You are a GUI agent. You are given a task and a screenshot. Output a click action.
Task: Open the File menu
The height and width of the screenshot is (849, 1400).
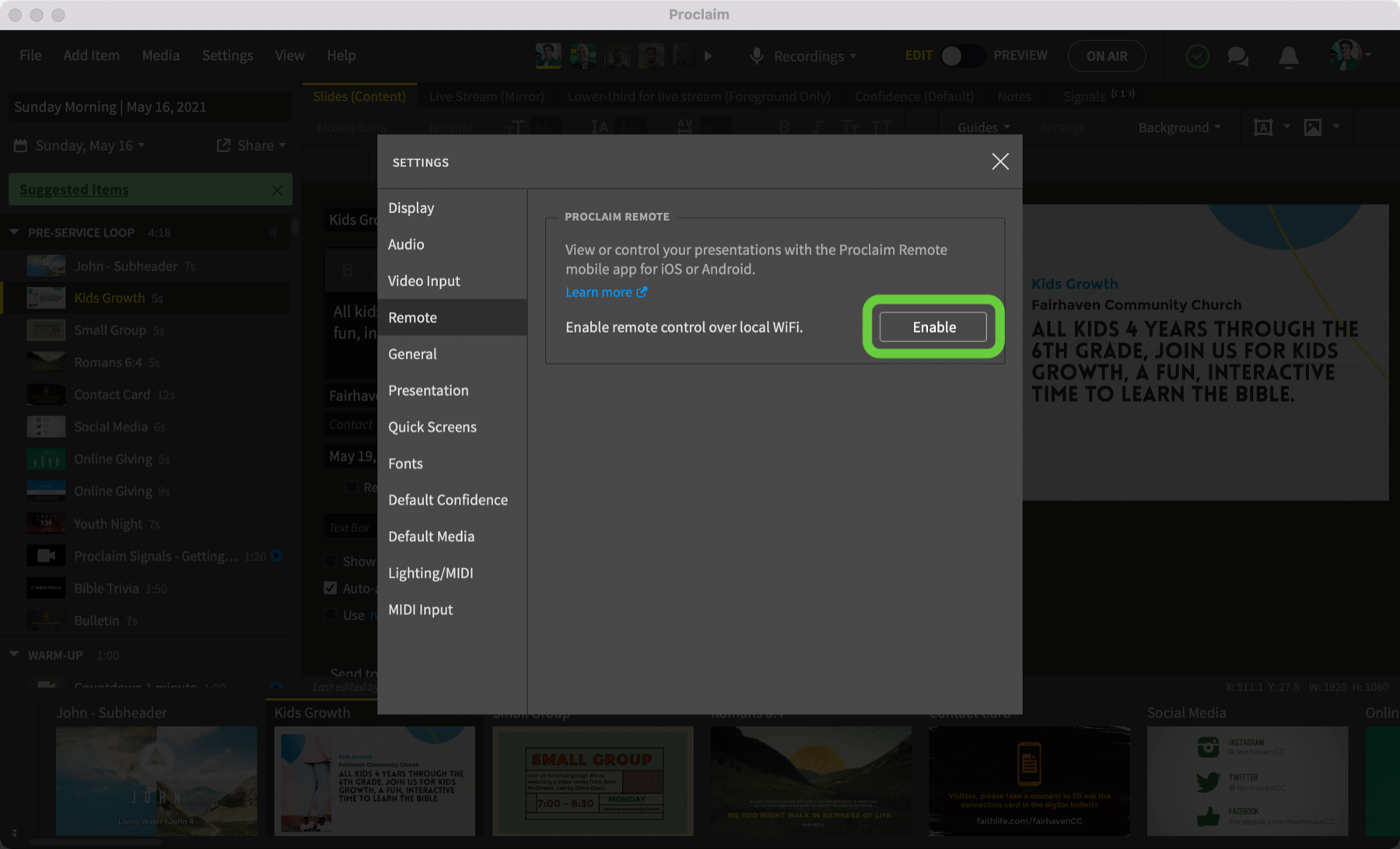tap(30, 55)
